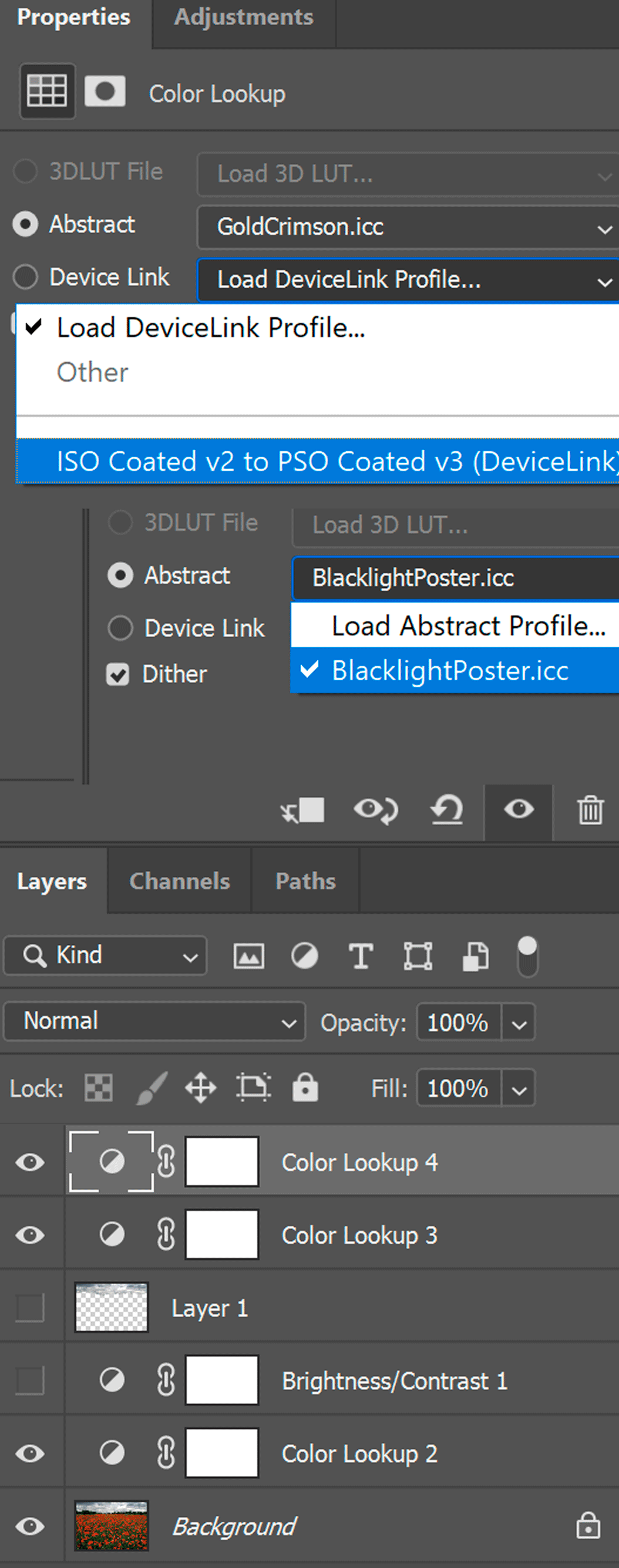Click the Color Lookup 4 layer mask thumbnail
This screenshot has width=619, height=1568.
tap(222, 1162)
